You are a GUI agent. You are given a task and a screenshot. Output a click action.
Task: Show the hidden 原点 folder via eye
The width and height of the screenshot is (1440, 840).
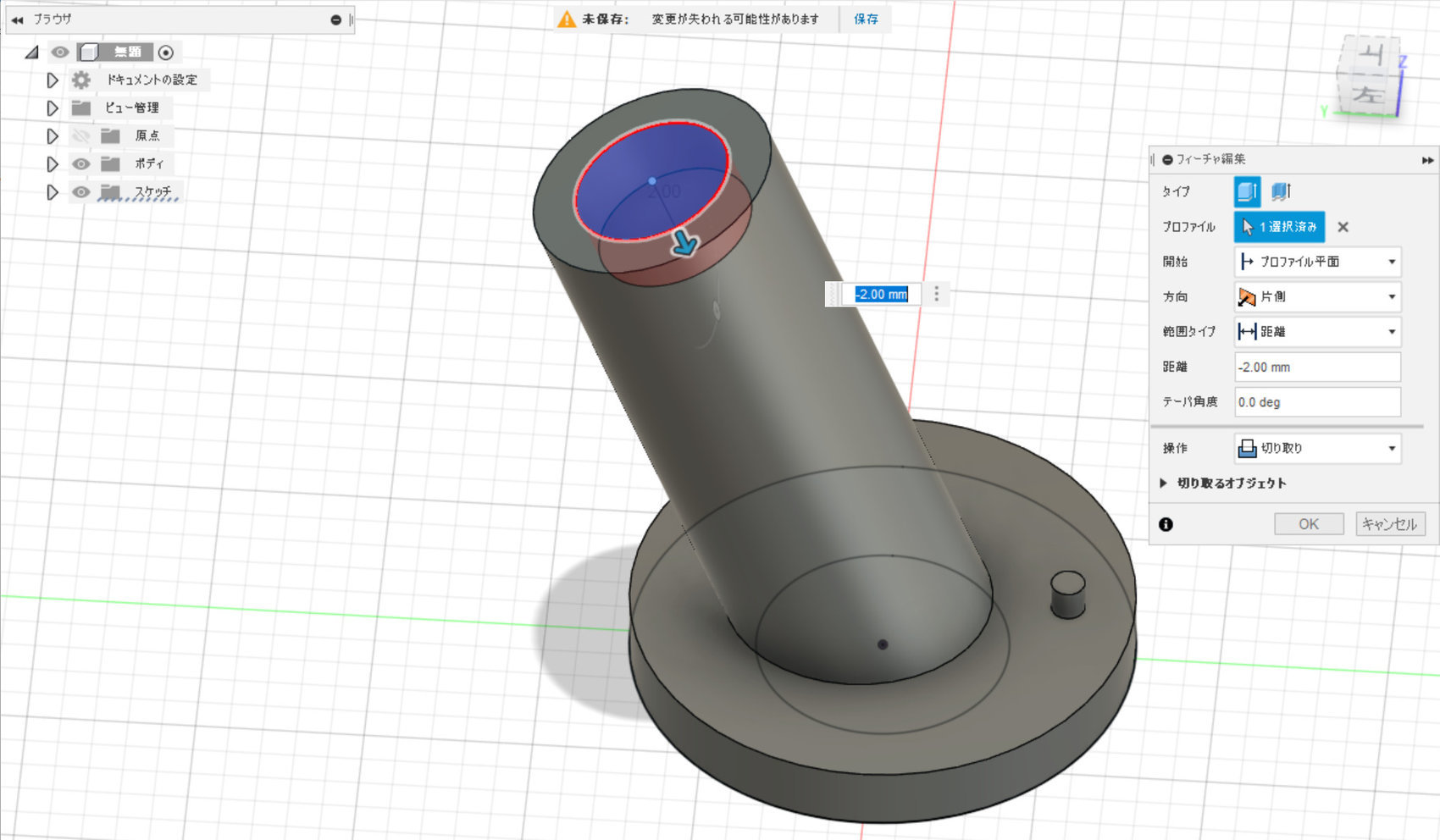80,135
